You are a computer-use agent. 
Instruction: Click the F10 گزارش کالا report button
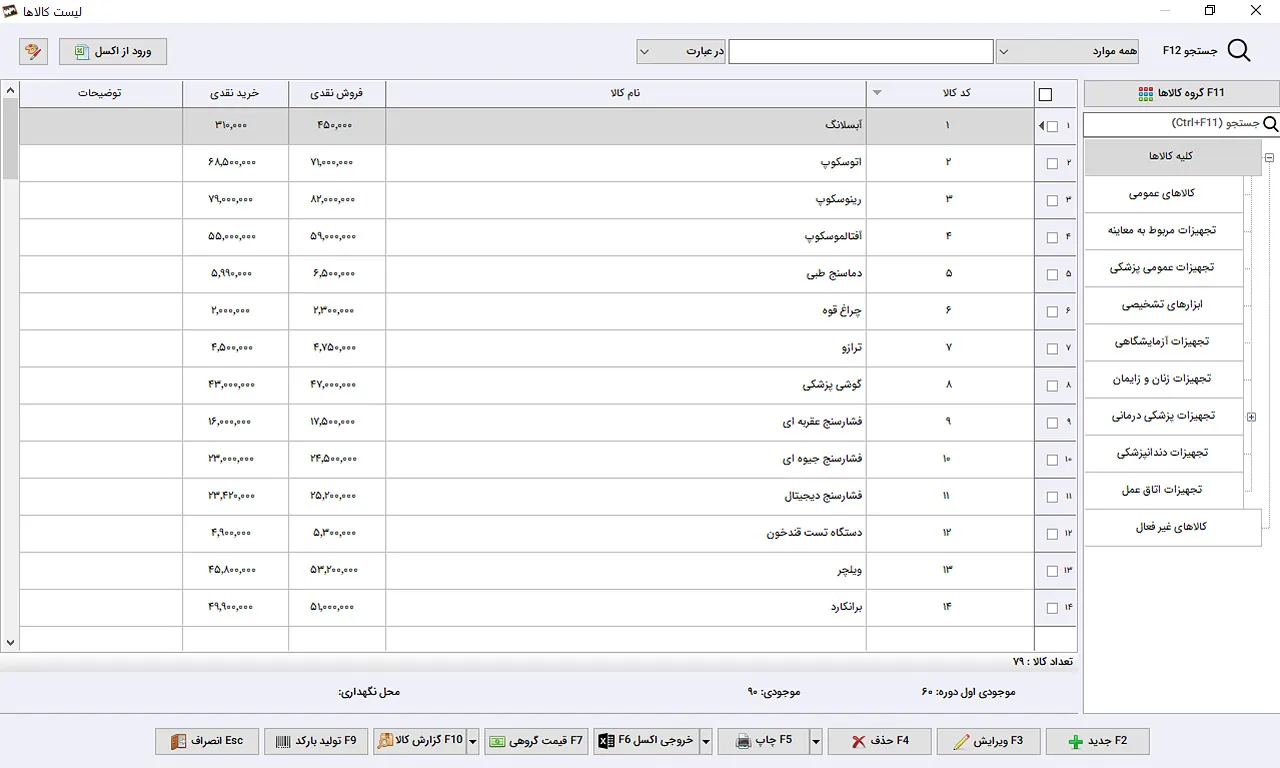coord(420,741)
